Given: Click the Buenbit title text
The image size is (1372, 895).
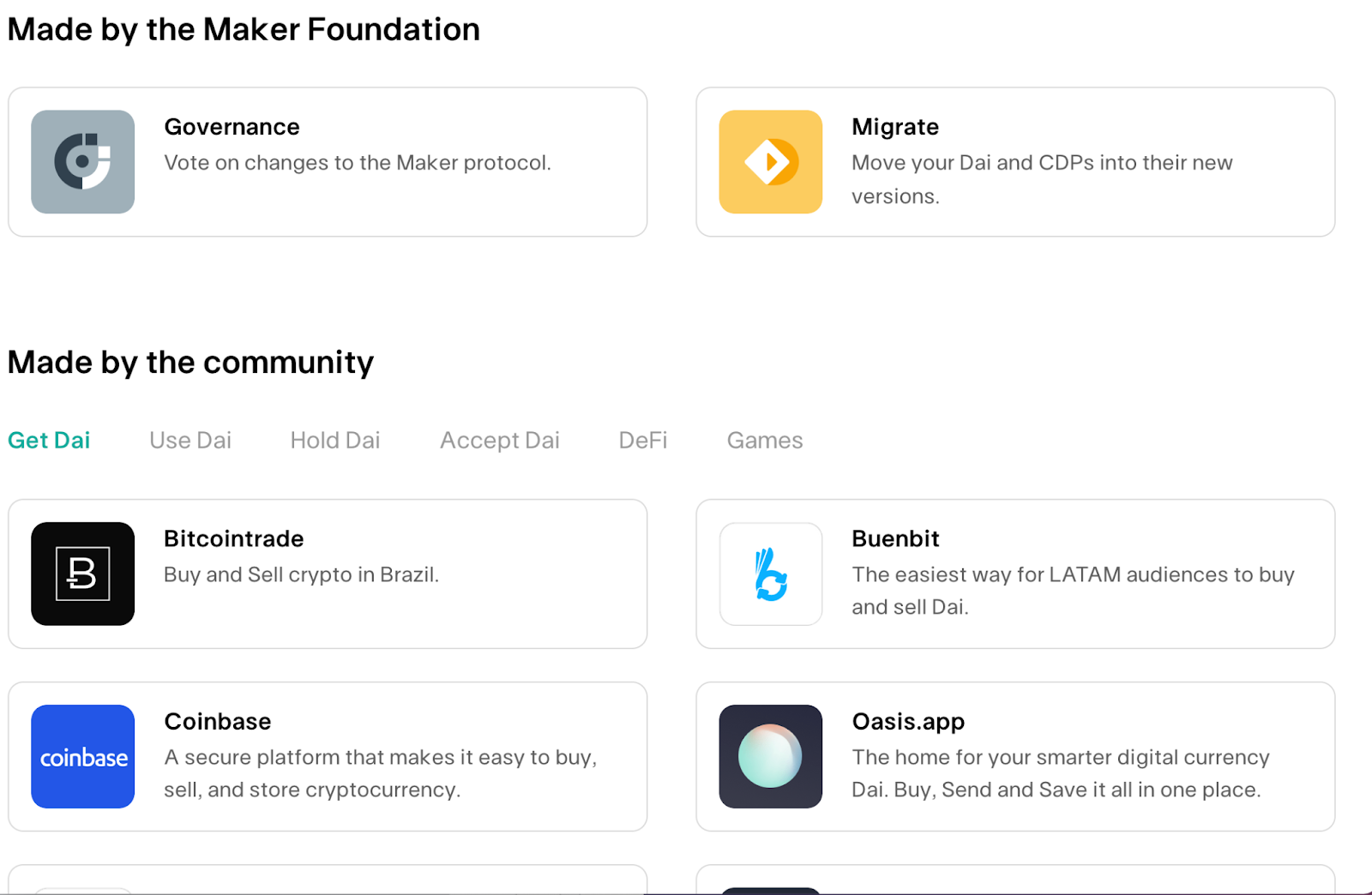Looking at the screenshot, I should 896,538.
